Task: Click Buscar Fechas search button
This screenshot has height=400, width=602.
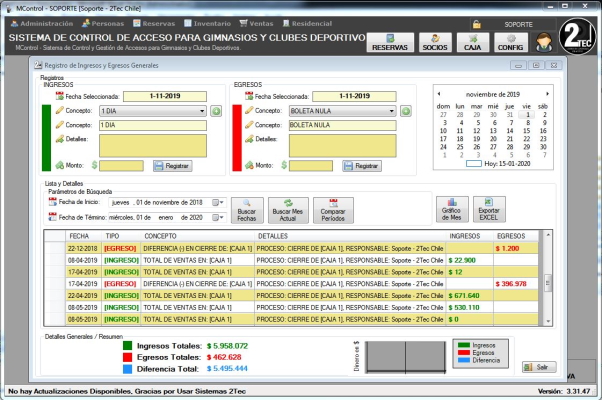Action: pos(247,210)
